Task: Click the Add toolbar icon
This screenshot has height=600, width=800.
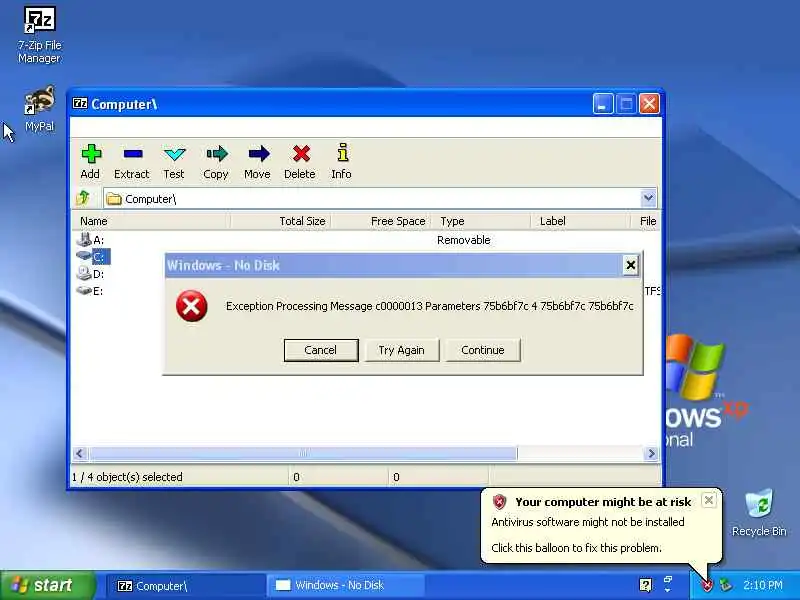Action: click(x=91, y=161)
